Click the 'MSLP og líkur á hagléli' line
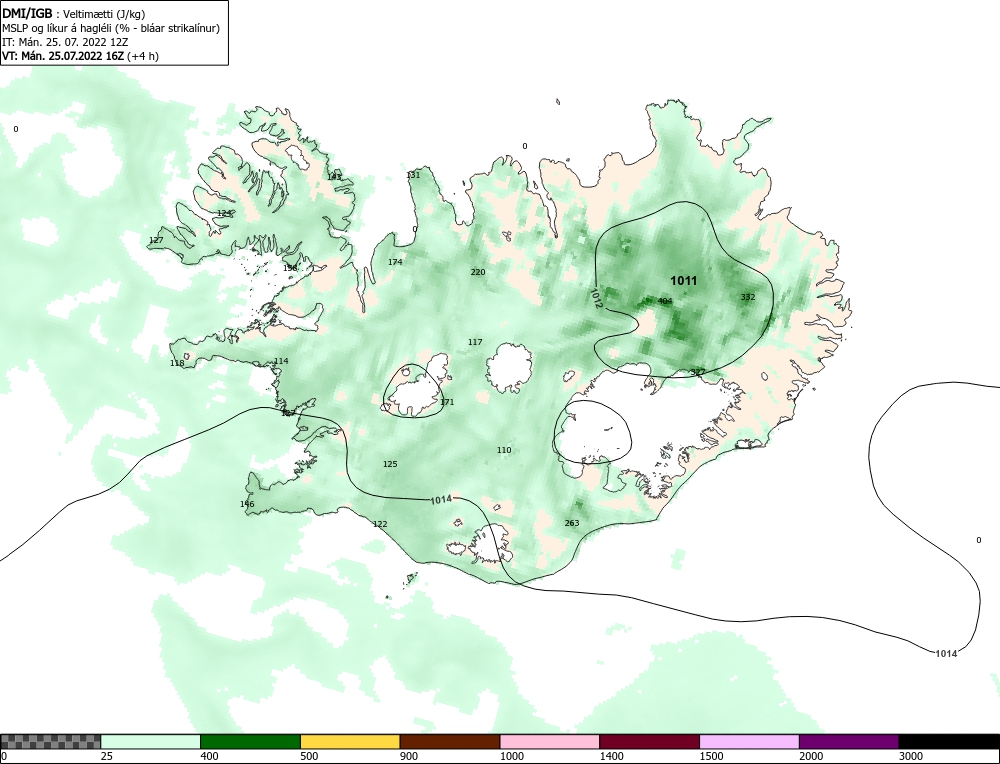This screenshot has width=1000, height=764. tap(111, 28)
